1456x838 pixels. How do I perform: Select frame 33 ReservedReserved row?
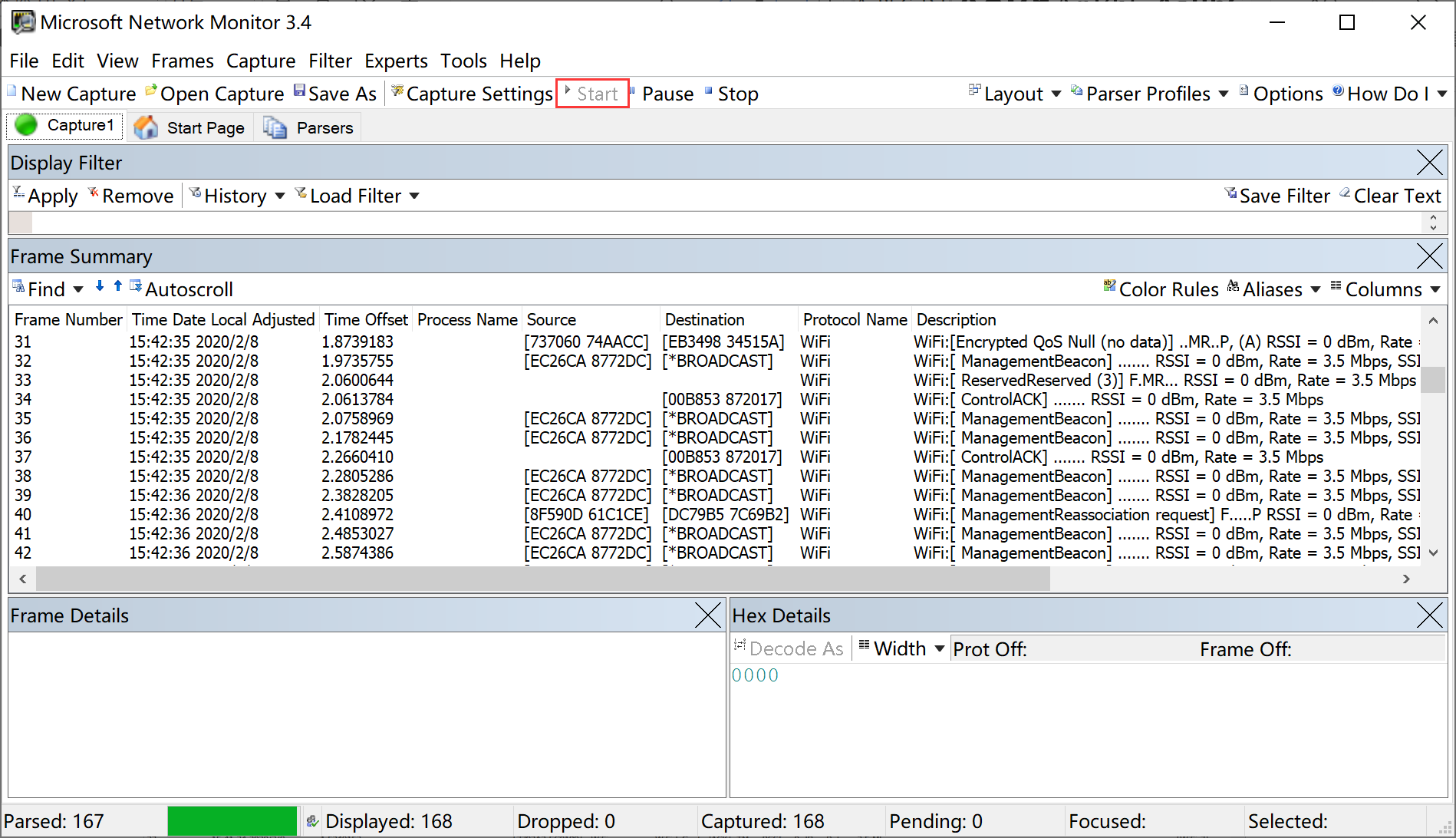[x=715, y=380]
